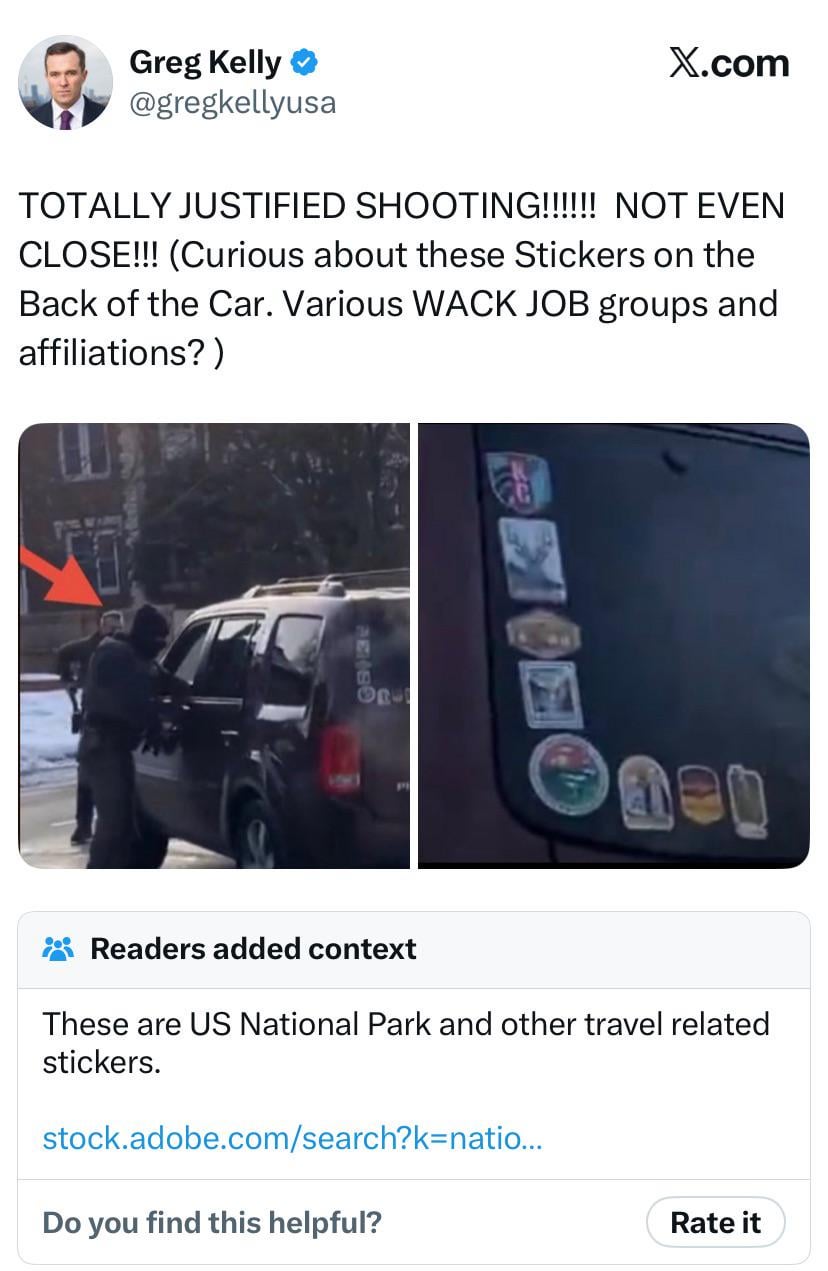The height and width of the screenshot is (1271, 828).
Task: Open Greg Kelly's profile avatar
Action: pos(65,83)
